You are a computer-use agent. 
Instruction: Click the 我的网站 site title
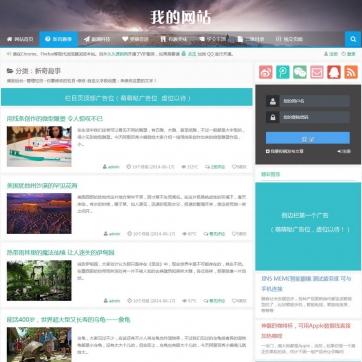pos(181,17)
